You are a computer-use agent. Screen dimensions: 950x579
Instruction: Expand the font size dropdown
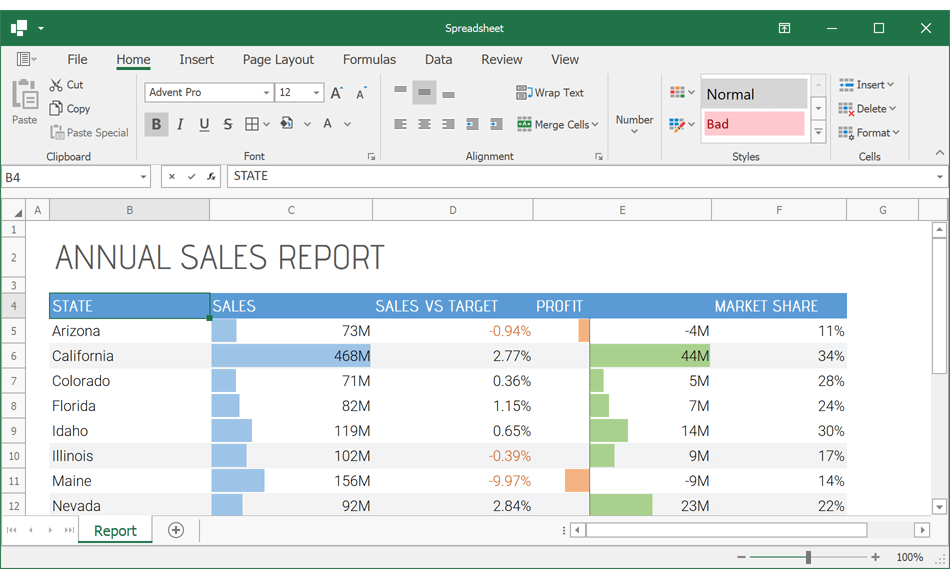[x=318, y=92]
